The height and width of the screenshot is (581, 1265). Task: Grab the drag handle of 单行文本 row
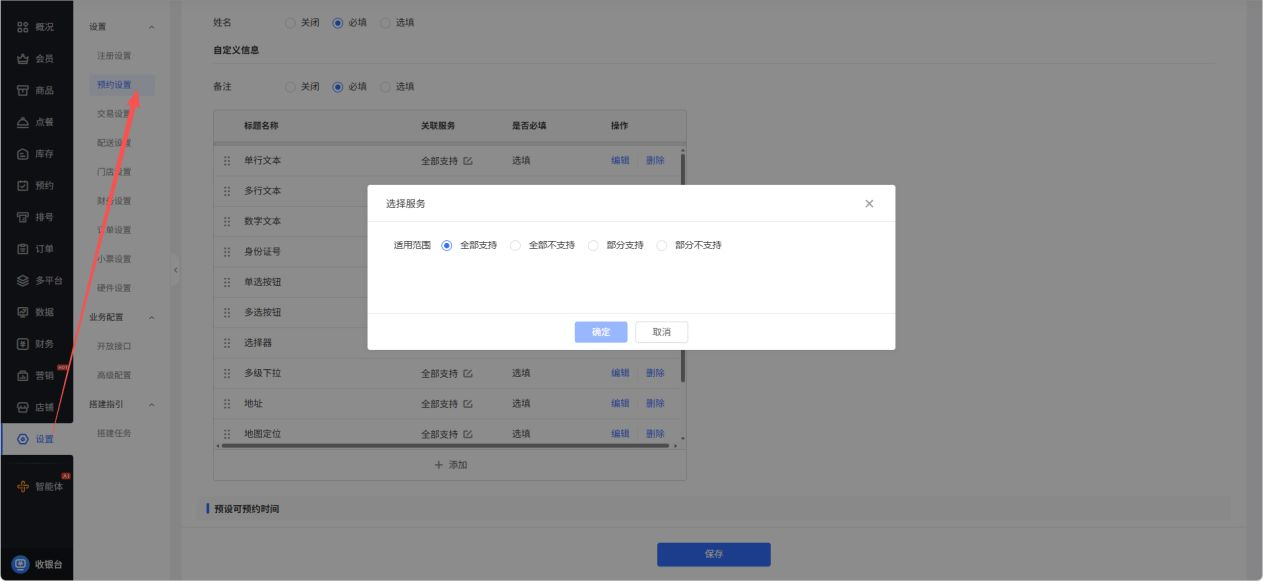227,161
